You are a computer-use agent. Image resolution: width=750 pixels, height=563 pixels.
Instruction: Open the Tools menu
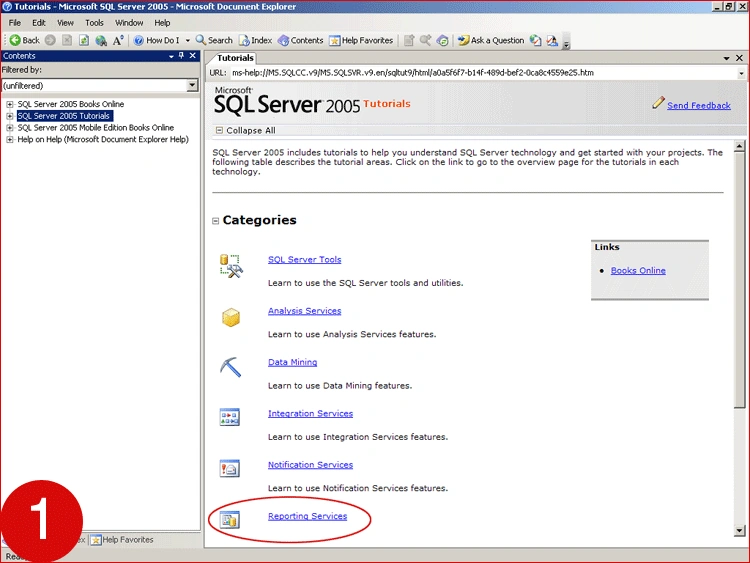point(94,23)
